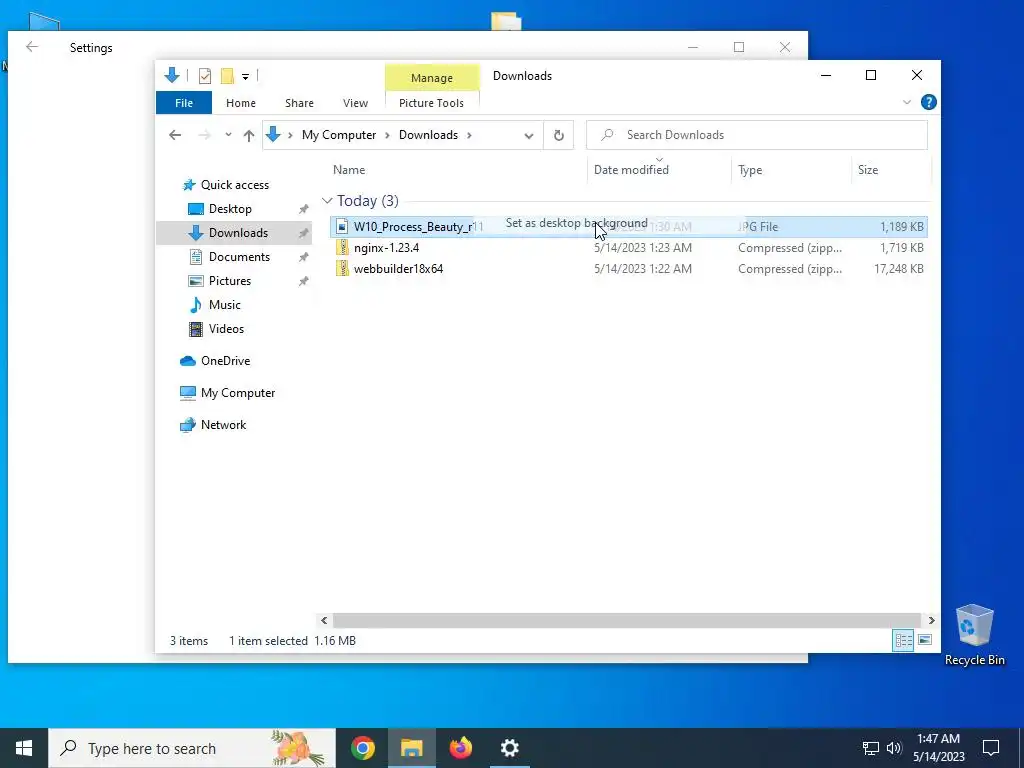1024x768 pixels.
Task: Open Music in navigation pane
Action: (224, 305)
